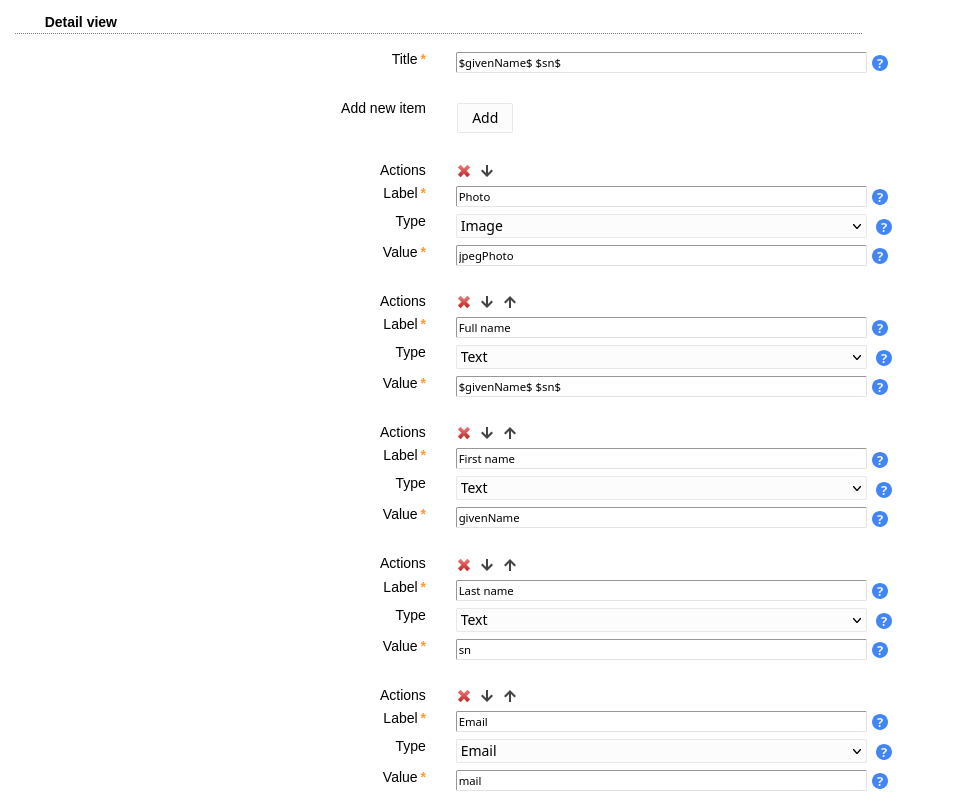Focus the Label field containing Photo
The image size is (957, 803).
pos(661,197)
